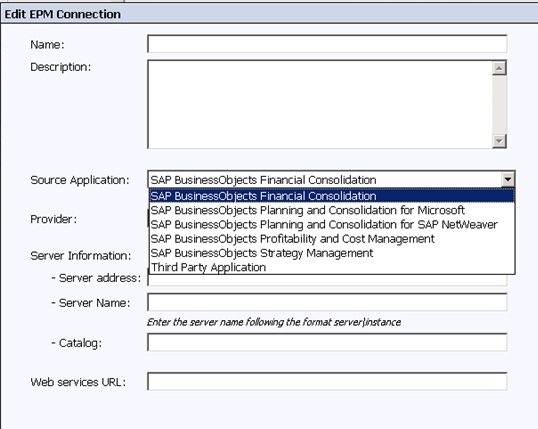
Task: Click the server name format hint text
Action: 274,322
